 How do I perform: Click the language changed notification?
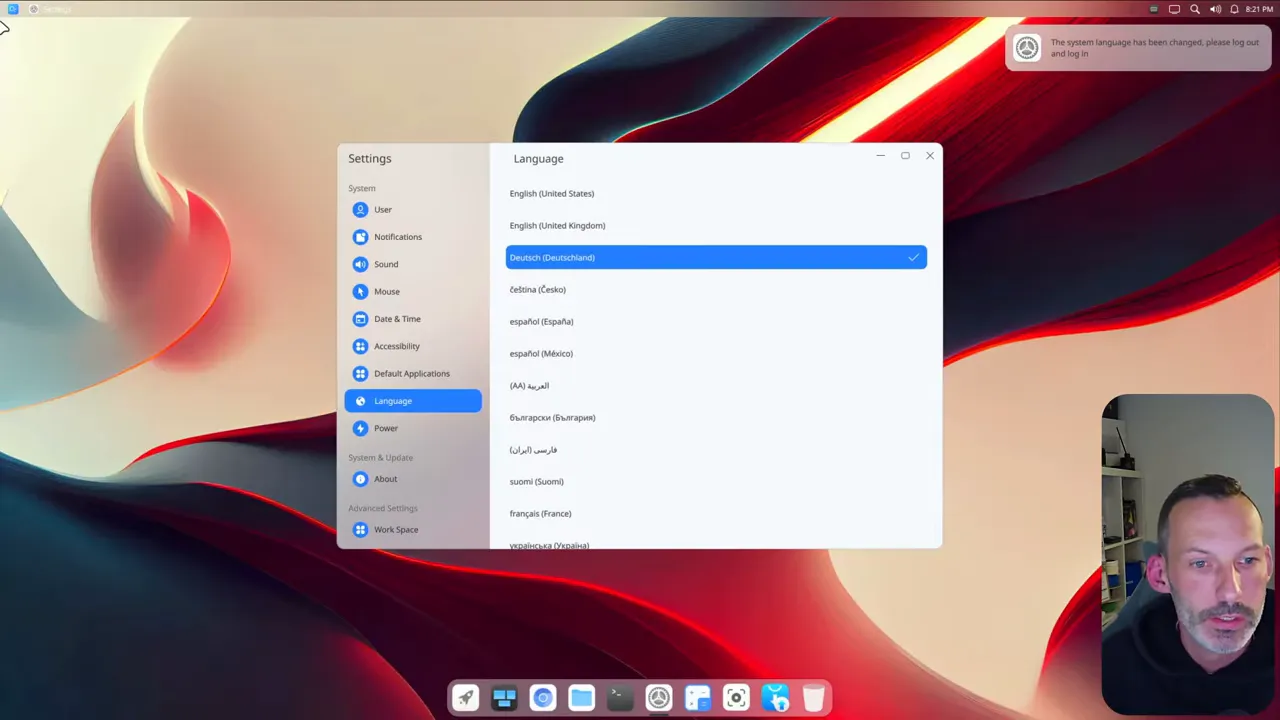[1138, 48]
